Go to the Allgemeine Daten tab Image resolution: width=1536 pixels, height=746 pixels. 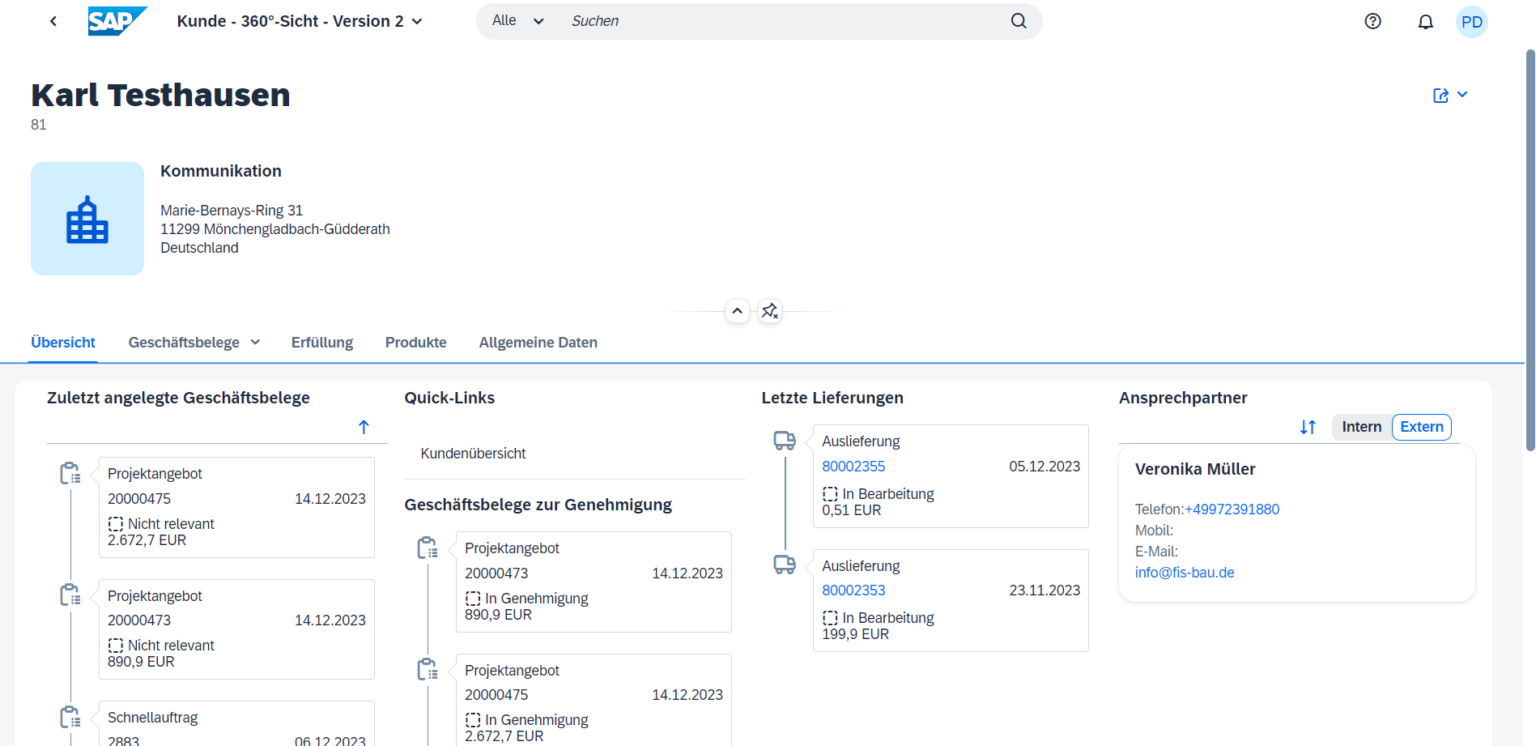pos(538,342)
